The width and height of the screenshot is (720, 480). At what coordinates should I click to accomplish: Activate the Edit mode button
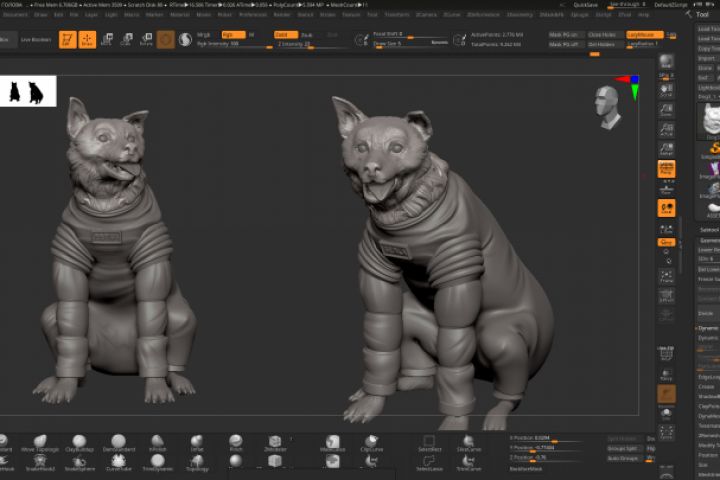click(x=68, y=40)
